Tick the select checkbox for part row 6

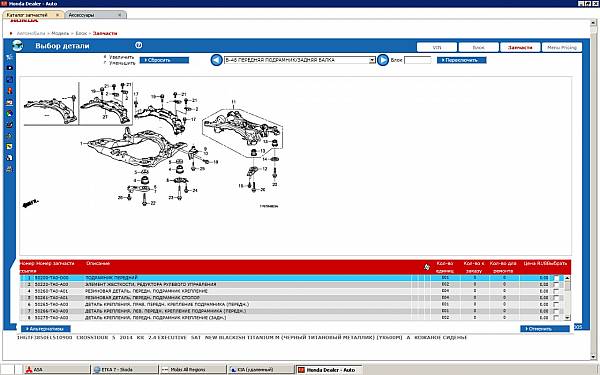coord(556,304)
